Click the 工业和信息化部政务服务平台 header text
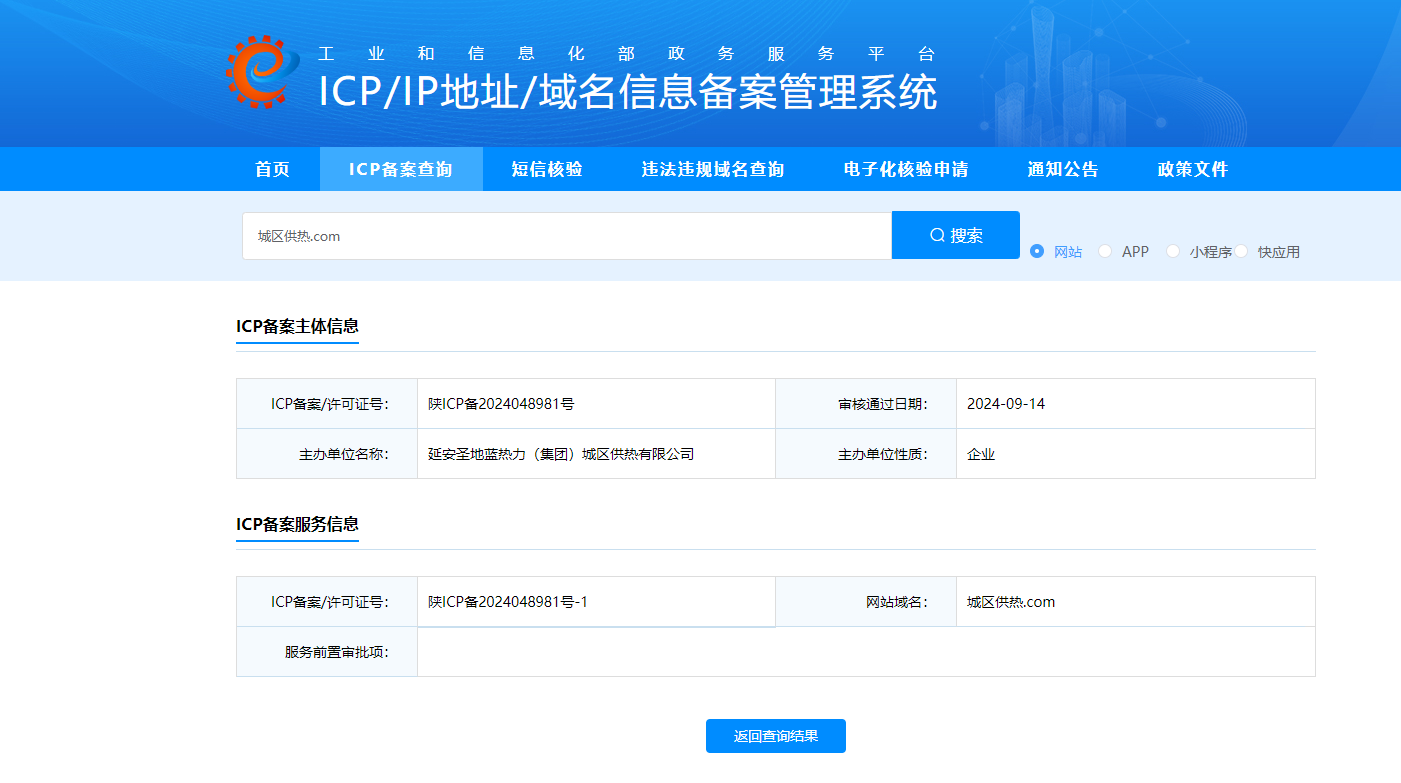1401x783 pixels. click(626, 54)
